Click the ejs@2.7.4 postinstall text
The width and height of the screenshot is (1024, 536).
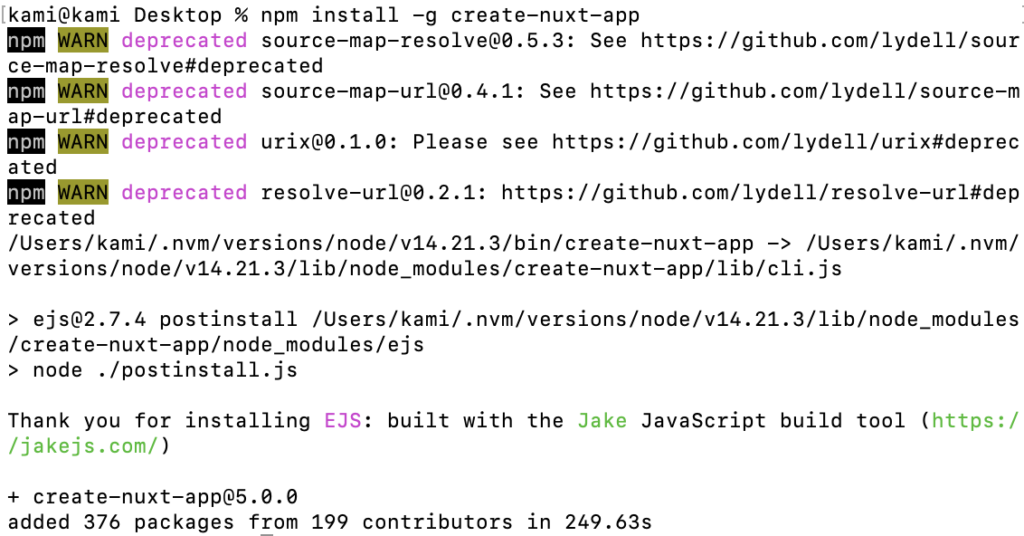point(165,319)
